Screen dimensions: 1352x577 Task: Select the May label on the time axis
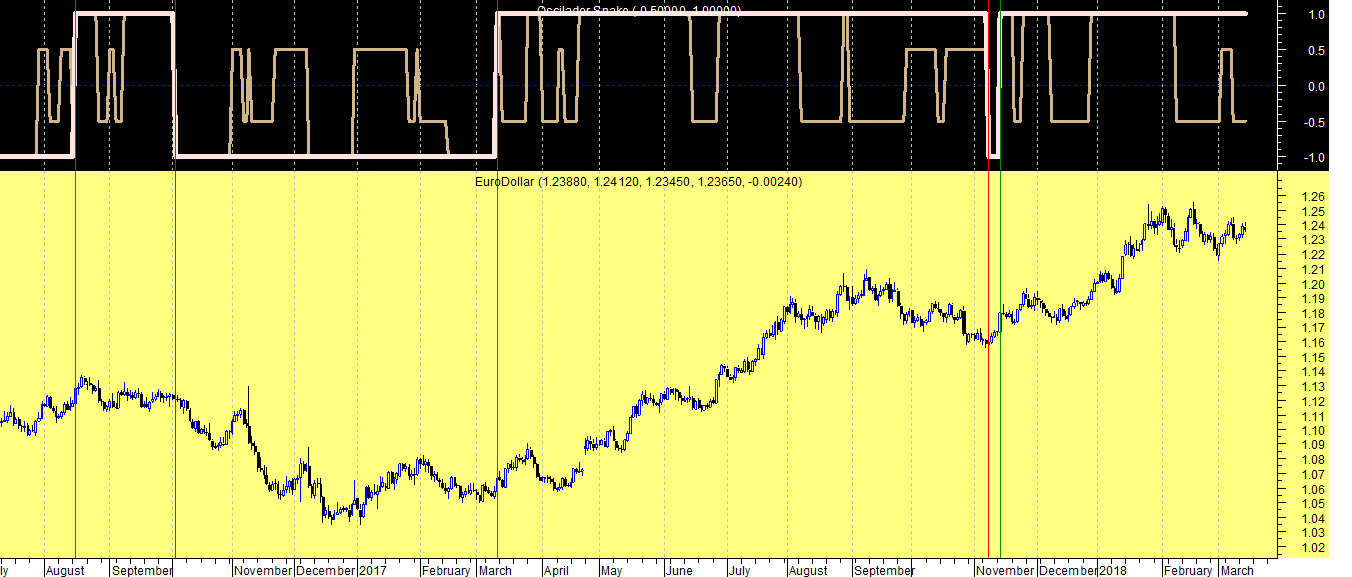click(x=611, y=570)
